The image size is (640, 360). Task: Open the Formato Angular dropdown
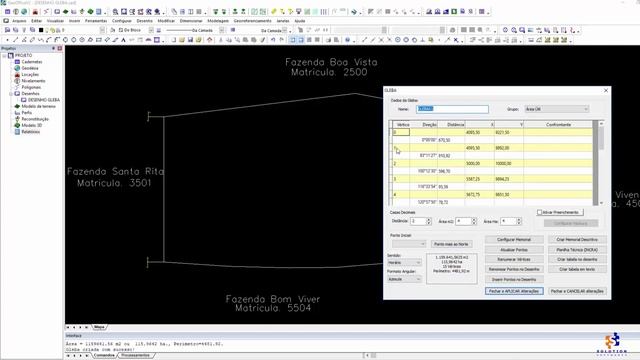[404, 279]
